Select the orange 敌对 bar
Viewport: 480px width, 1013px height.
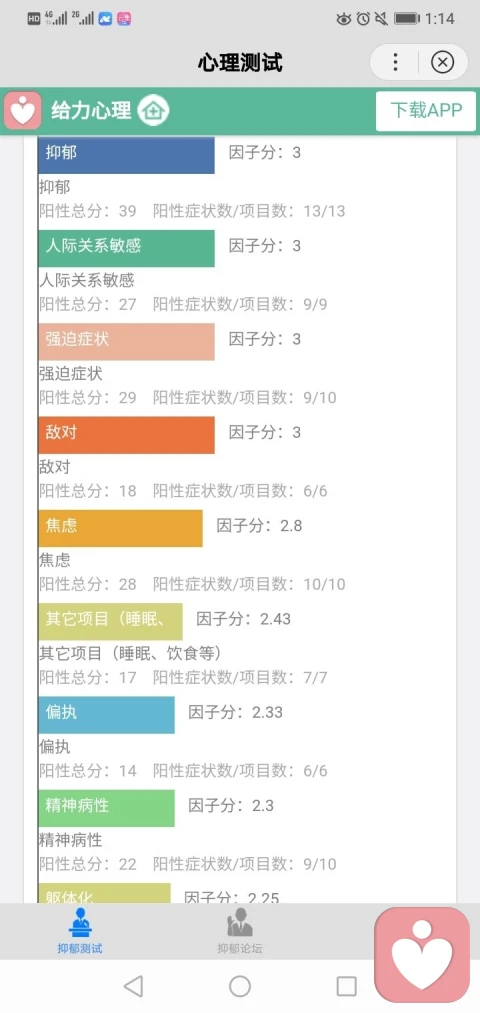tap(127, 435)
